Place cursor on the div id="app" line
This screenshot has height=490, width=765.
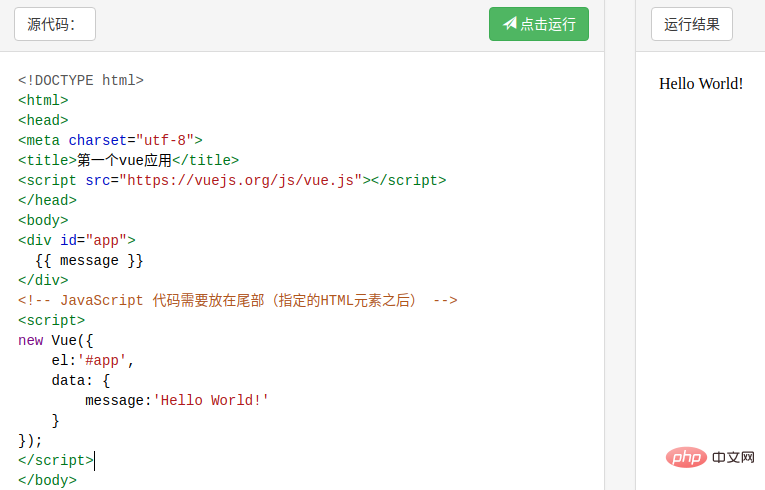pos(76,240)
